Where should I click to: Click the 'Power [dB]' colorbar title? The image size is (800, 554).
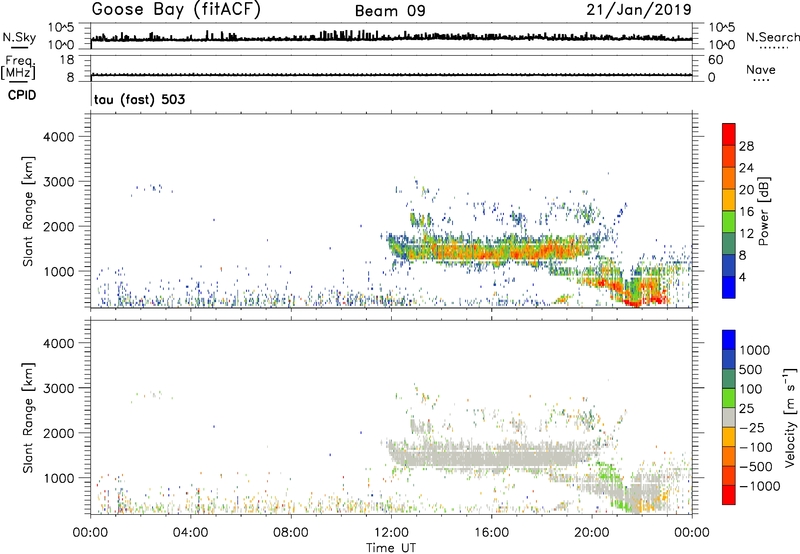click(x=763, y=211)
